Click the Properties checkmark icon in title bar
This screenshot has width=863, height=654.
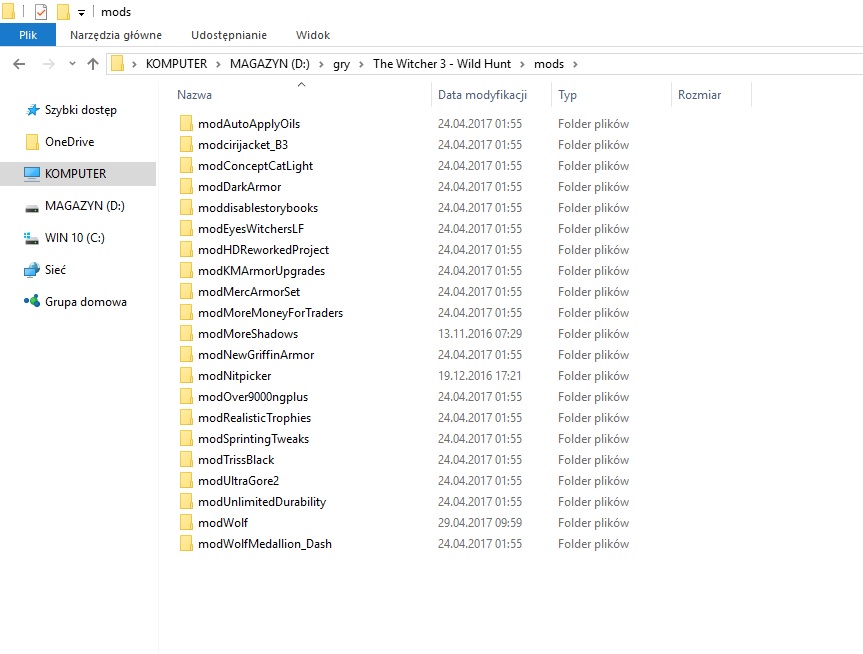point(41,12)
